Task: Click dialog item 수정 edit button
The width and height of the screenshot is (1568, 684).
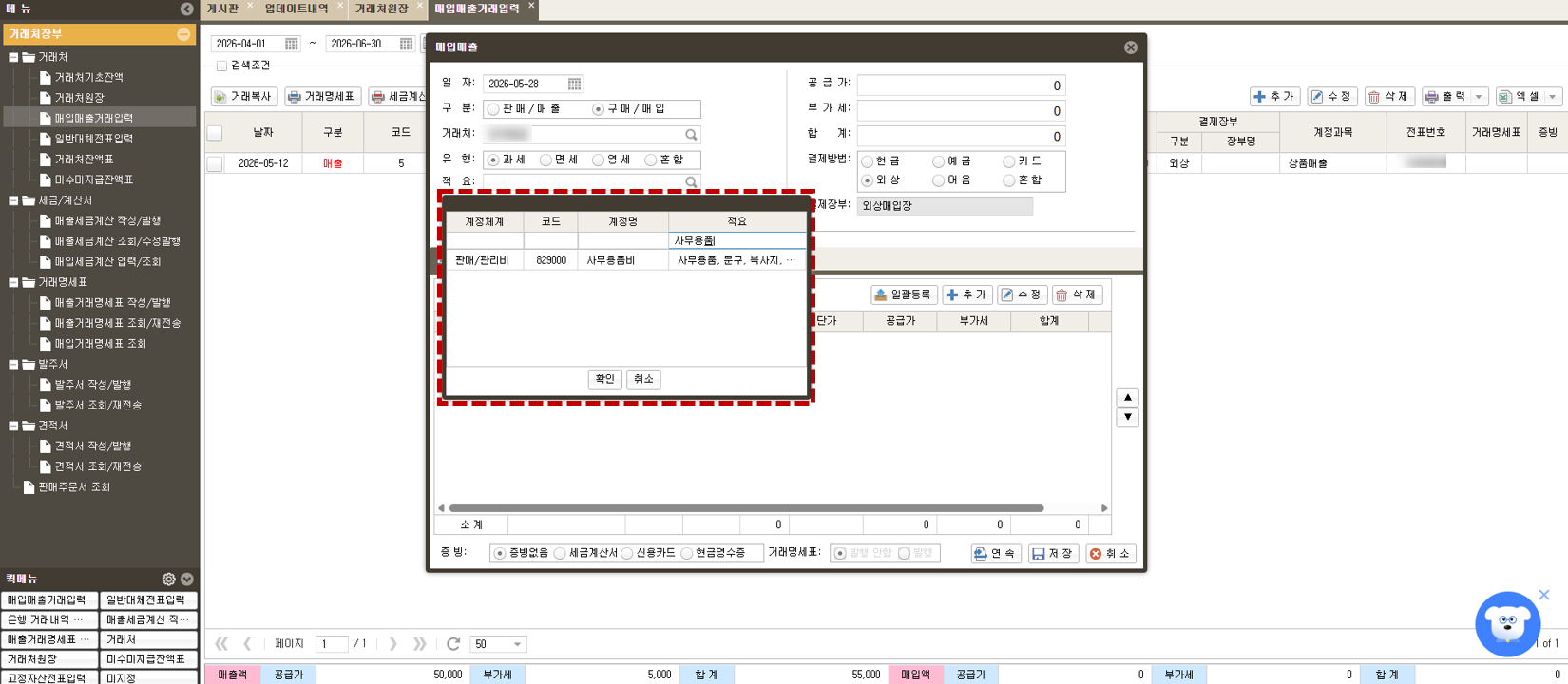Action: [1022, 295]
